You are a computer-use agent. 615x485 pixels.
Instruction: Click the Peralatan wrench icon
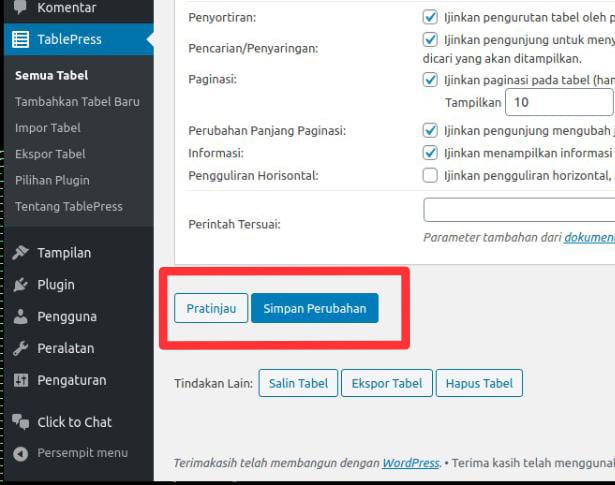click(20, 348)
